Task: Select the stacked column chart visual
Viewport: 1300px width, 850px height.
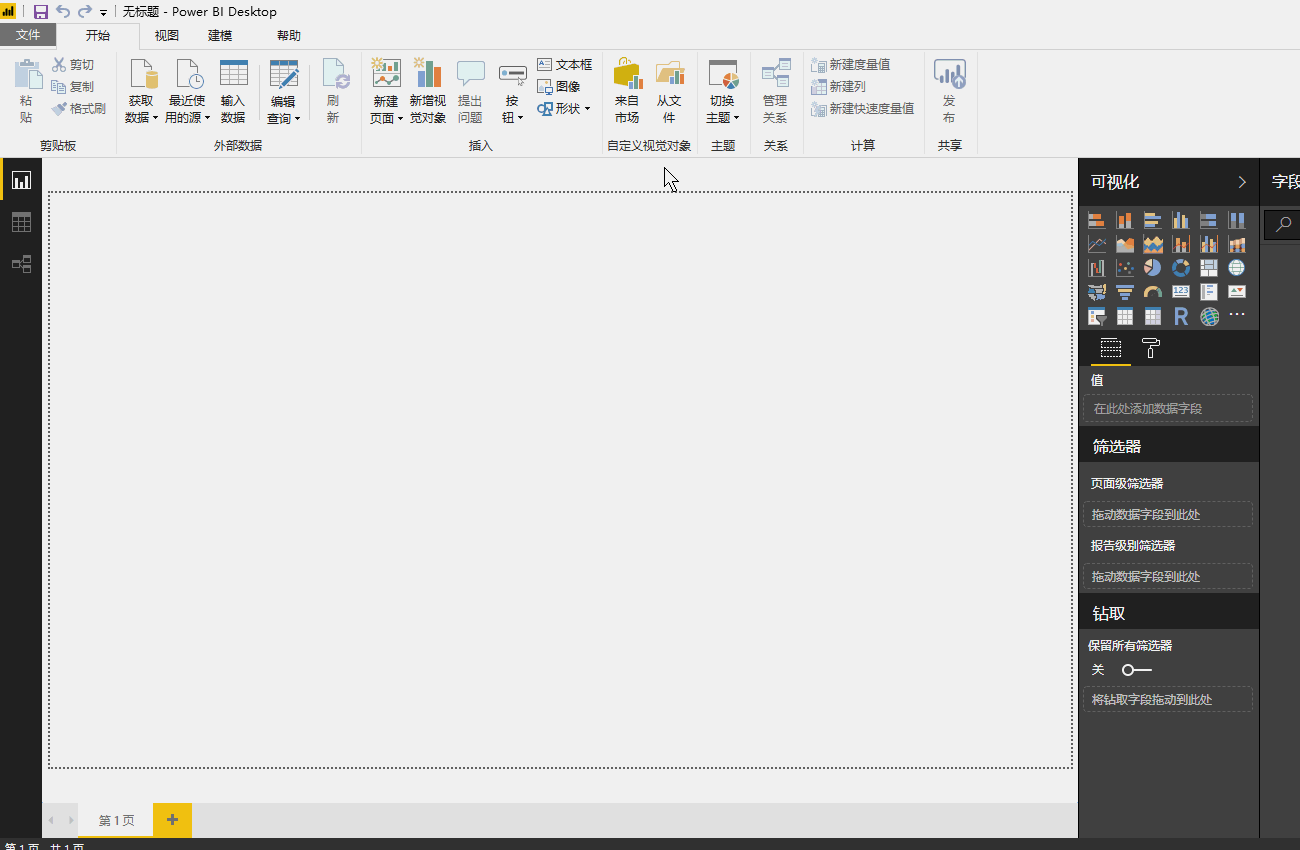Action: tap(1125, 220)
